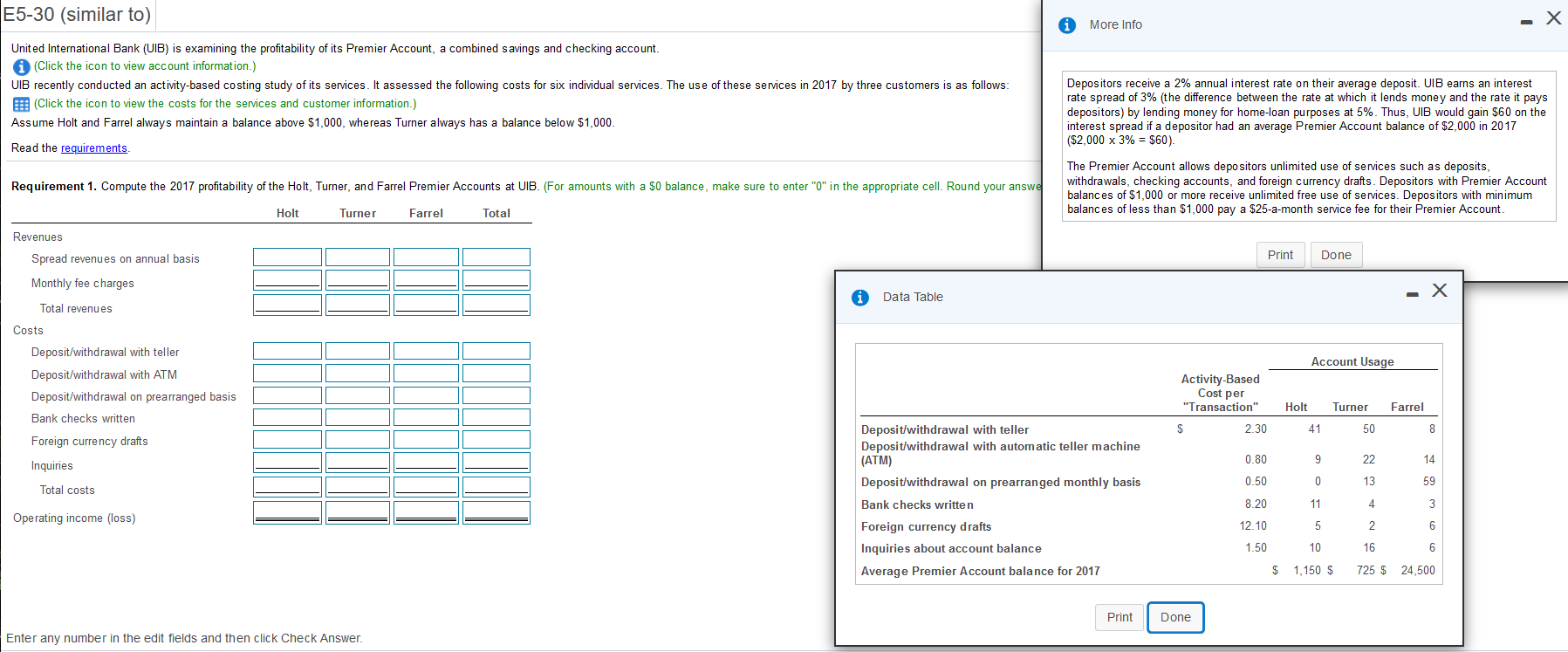Select Turner's inquiries cost field

[358, 463]
